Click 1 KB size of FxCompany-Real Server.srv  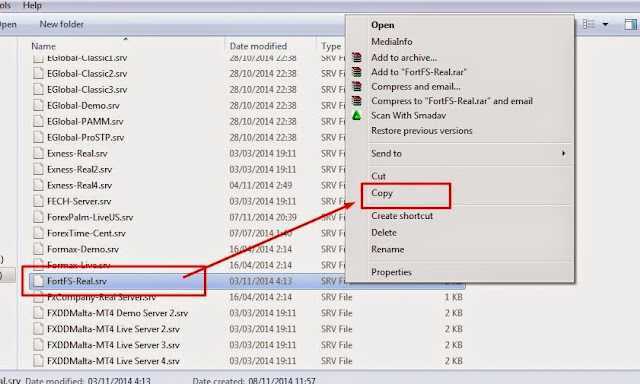point(453,297)
